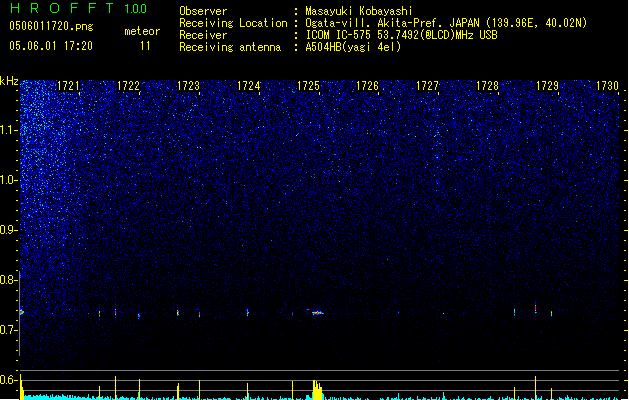Image resolution: width=629 pixels, height=400 pixels.
Task: Click the "Receiving antenna" label
Action: 230,47
